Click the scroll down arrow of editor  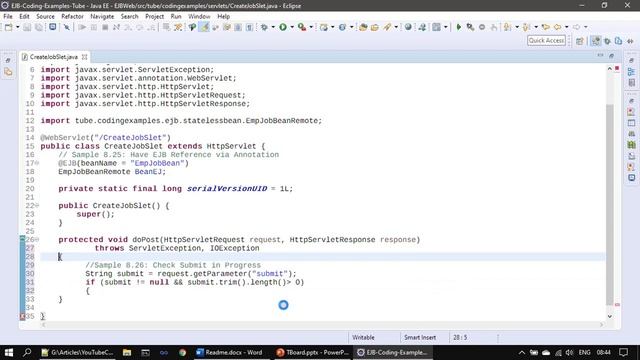pos(609,316)
